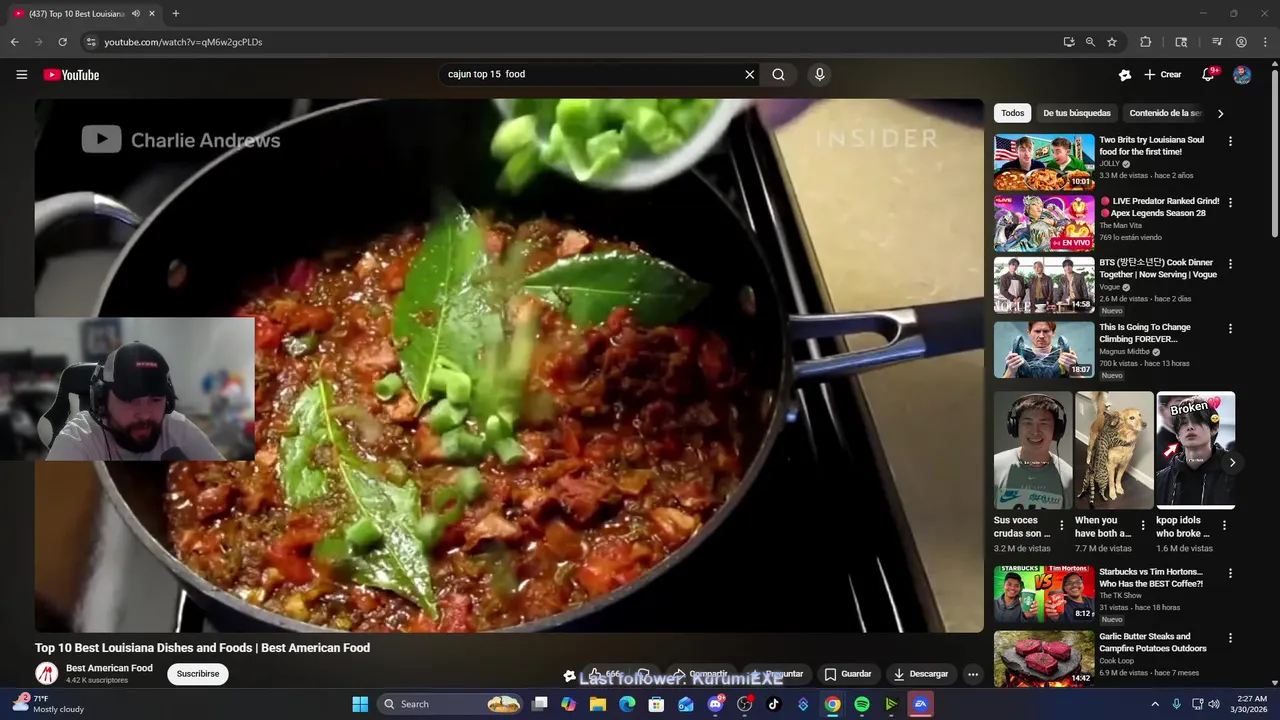Open File Explorer from the taskbar
This screenshot has height=720, width=1280.
(598, 704)
